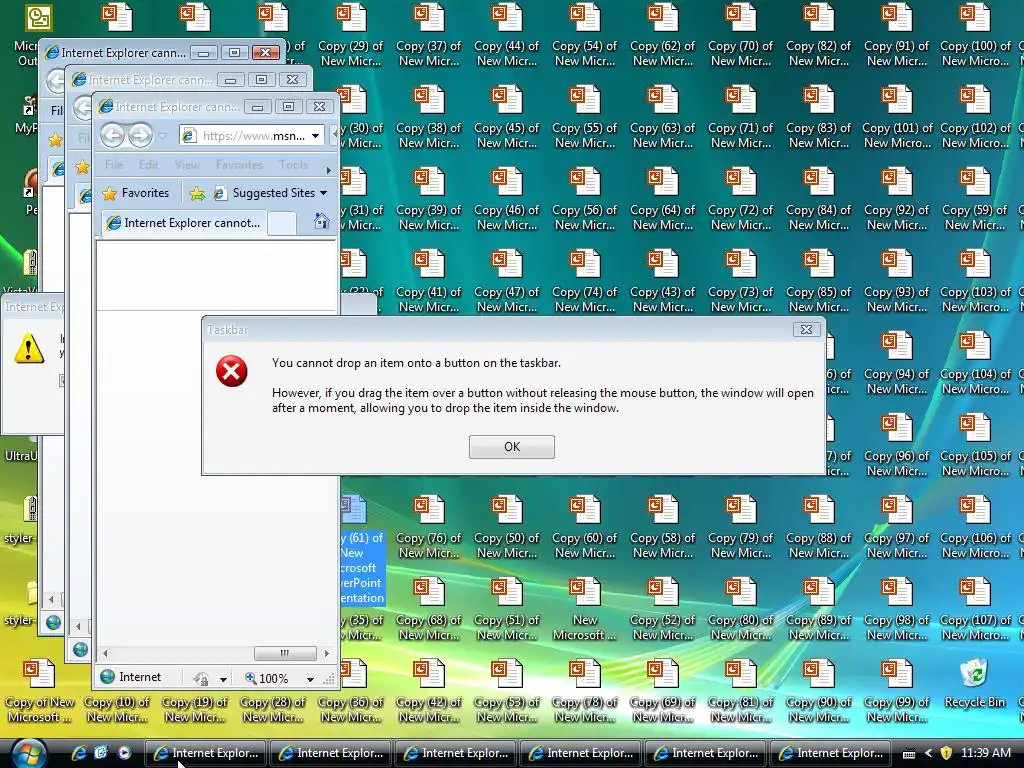The image size is (1024, 768).
Task: Open the Suggested Sites dropdown
Action: pyautogui.click(x=280, y=193)
